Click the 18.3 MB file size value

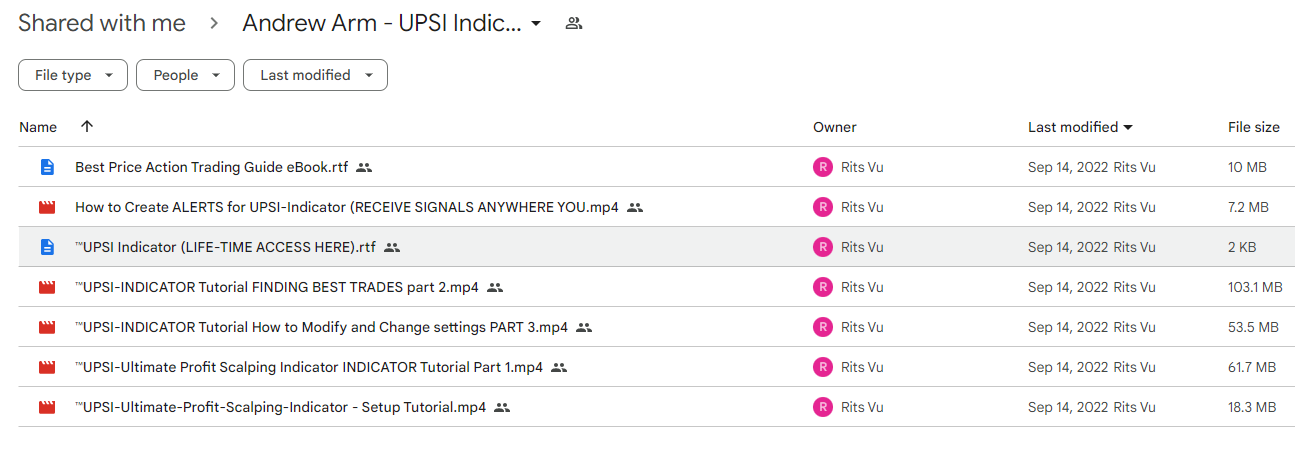pyautogui.click(x=1252, y=407)
